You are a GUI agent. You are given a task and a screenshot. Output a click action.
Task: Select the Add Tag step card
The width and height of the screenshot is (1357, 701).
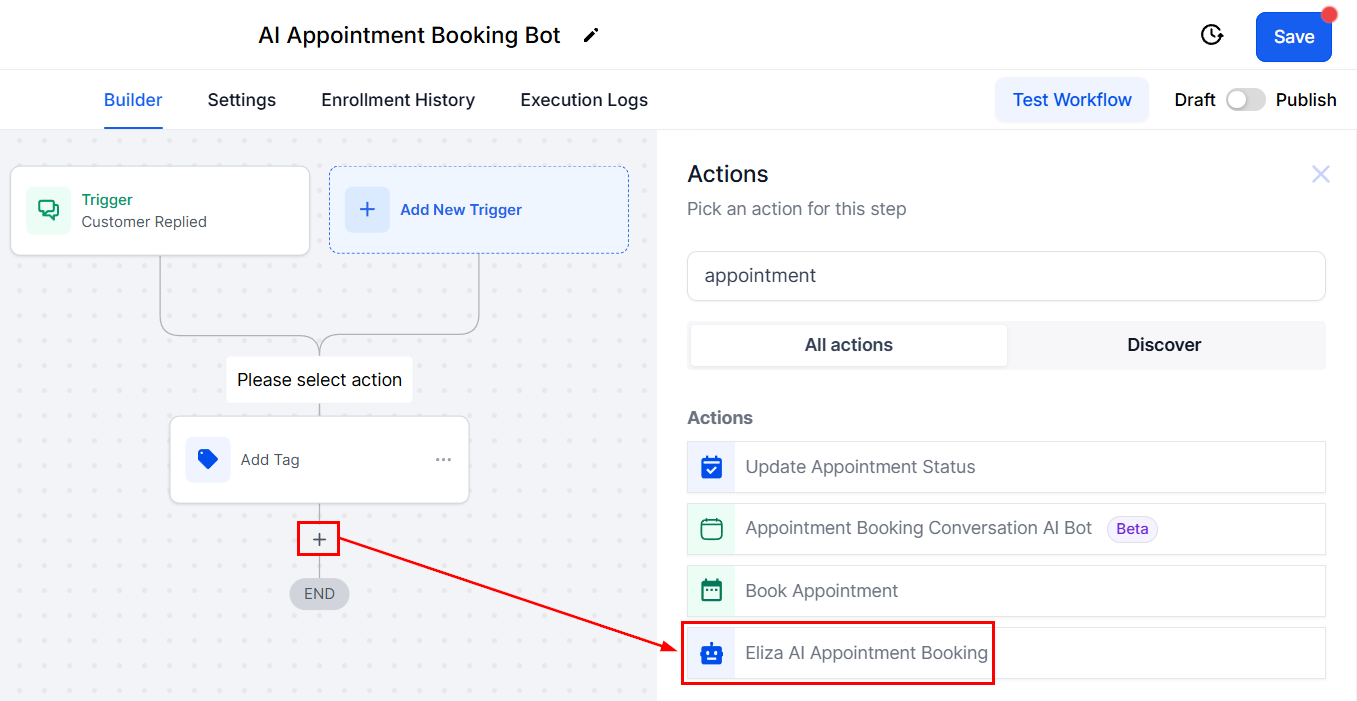tap(319, 460)
